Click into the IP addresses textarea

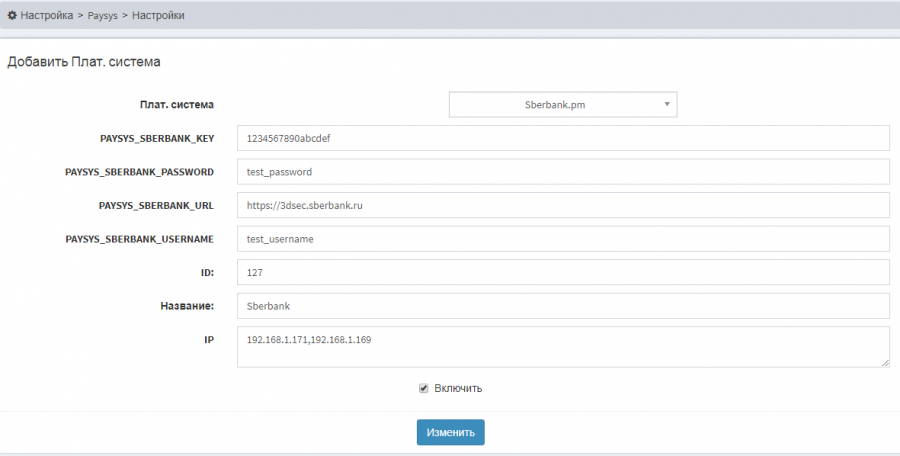point(563,347)
